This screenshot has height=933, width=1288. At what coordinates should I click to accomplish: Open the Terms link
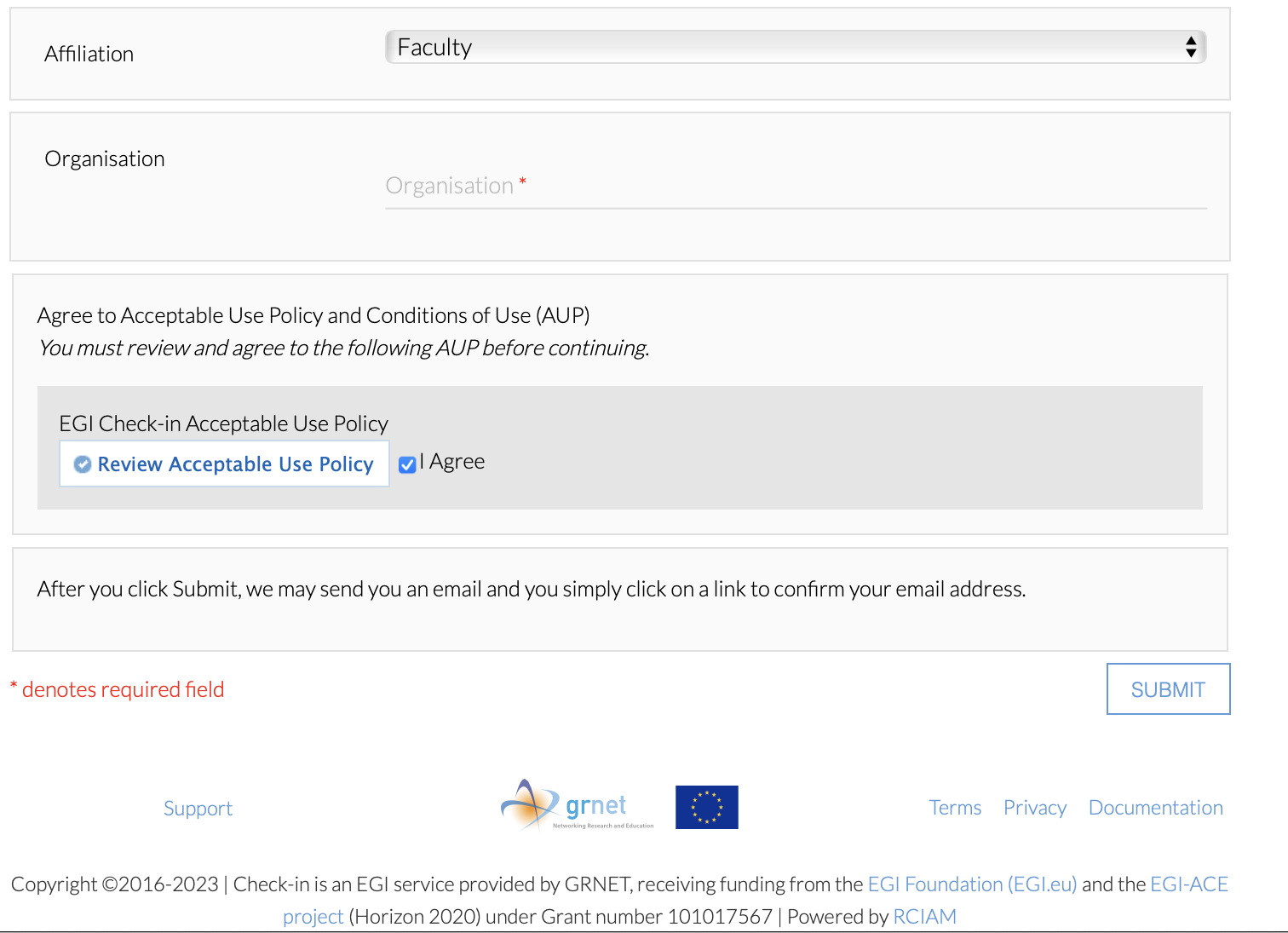[955, 808]
